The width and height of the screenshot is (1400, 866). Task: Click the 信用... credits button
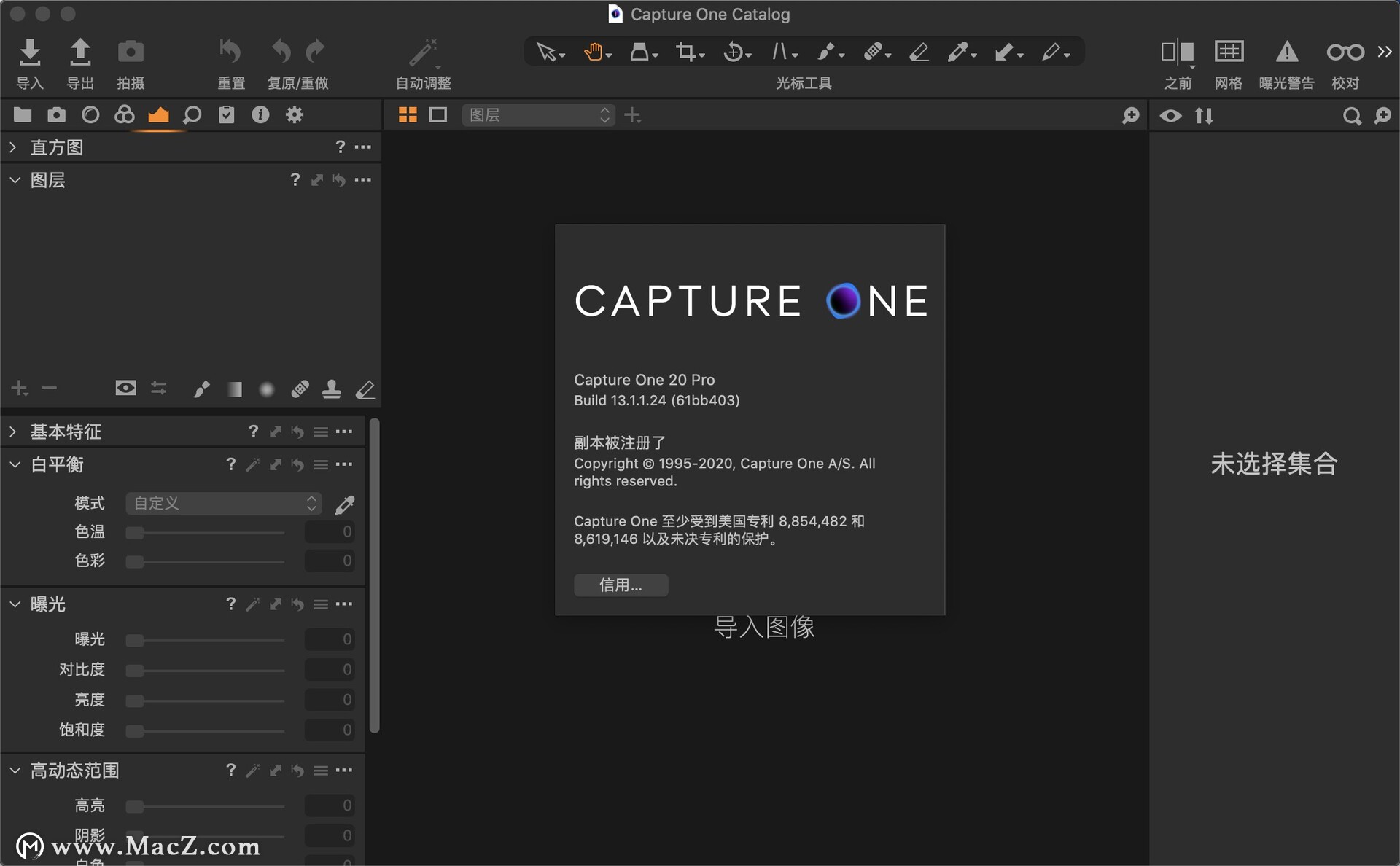[621, 585]
